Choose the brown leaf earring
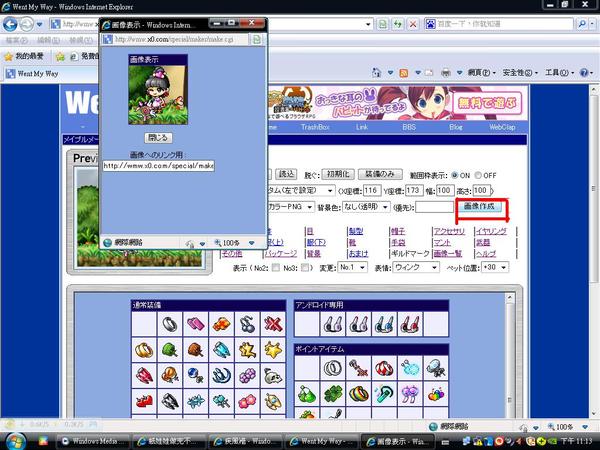Viewport: 600px width, 450px height. [x=196, y=350]
